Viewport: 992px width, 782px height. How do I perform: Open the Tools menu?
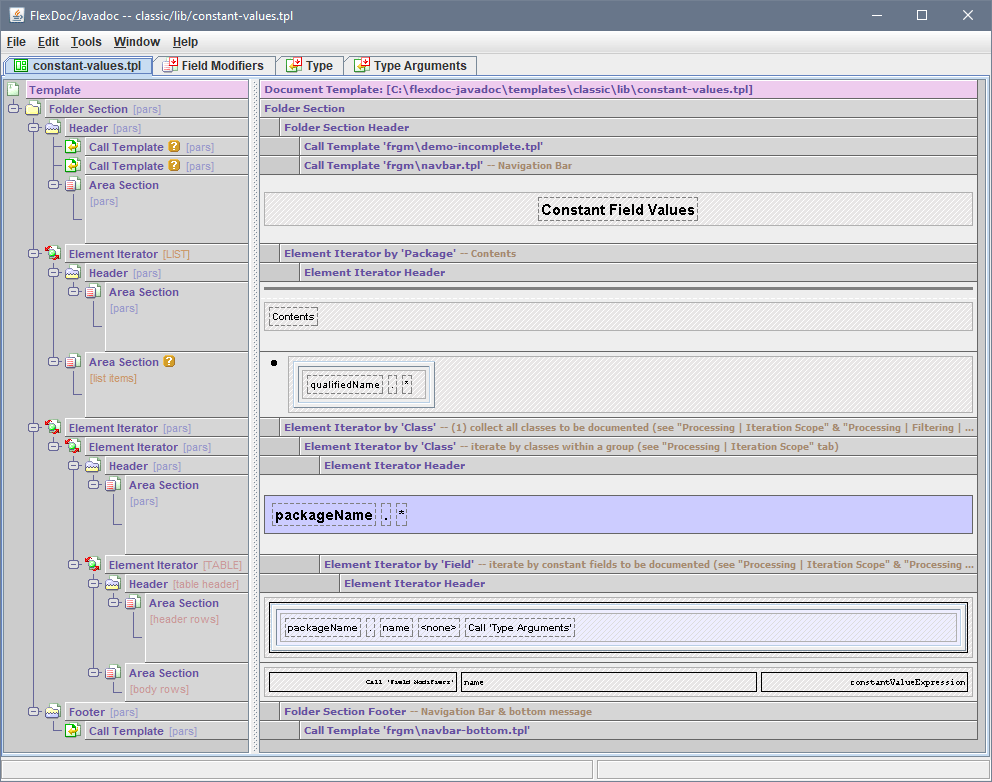86,42
